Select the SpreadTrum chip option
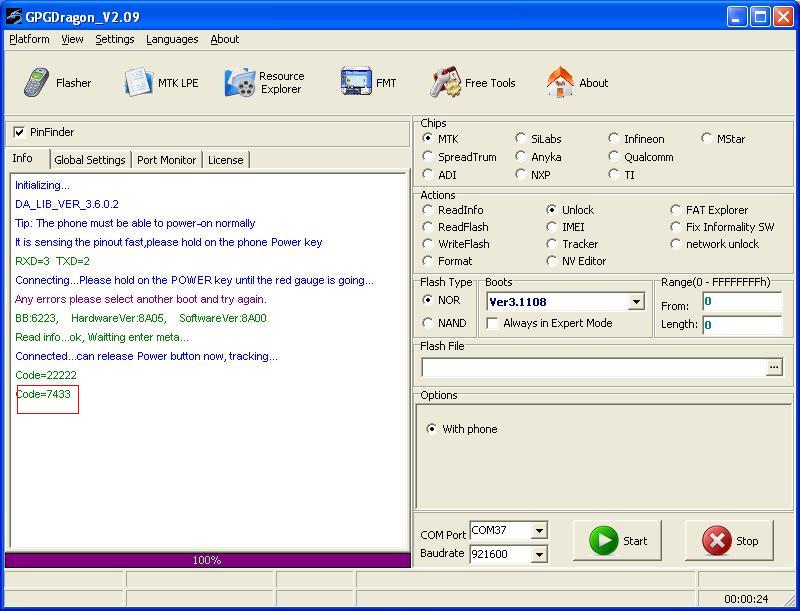Viewport: 800px width, 611px height. [428, 157]
